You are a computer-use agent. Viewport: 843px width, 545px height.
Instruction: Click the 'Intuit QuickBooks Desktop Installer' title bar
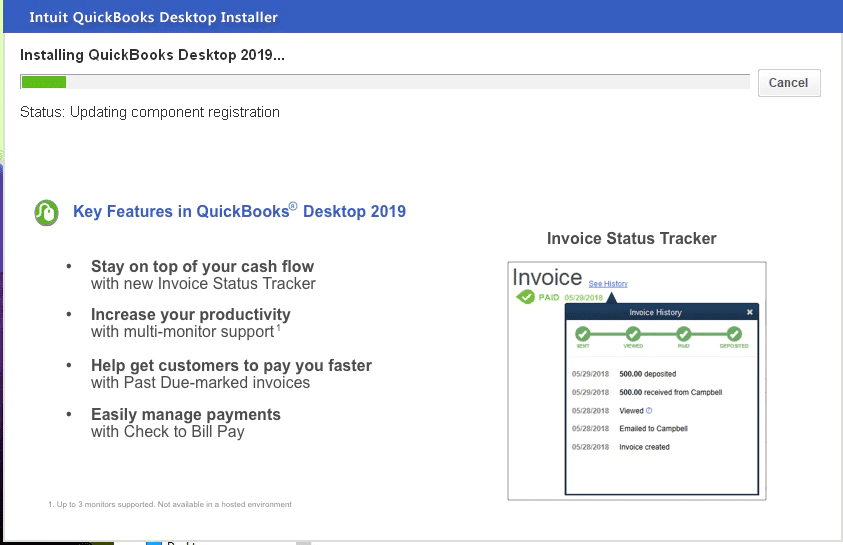click(154, 17)
